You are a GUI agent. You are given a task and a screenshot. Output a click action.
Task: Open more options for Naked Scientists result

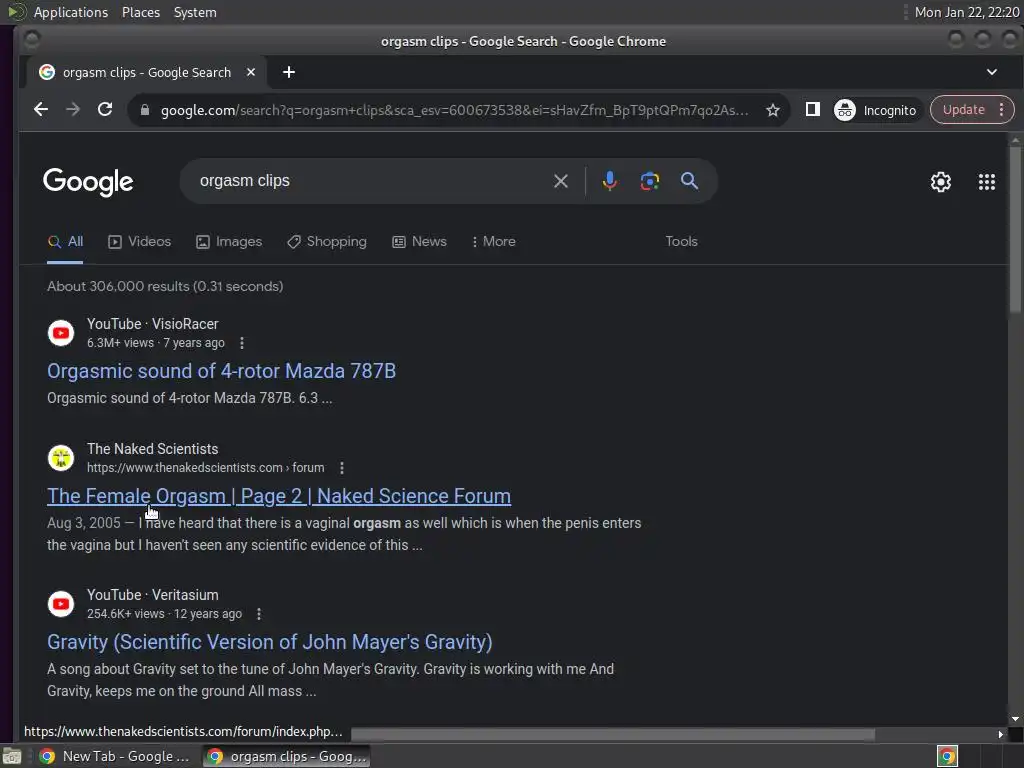(342, 468)
